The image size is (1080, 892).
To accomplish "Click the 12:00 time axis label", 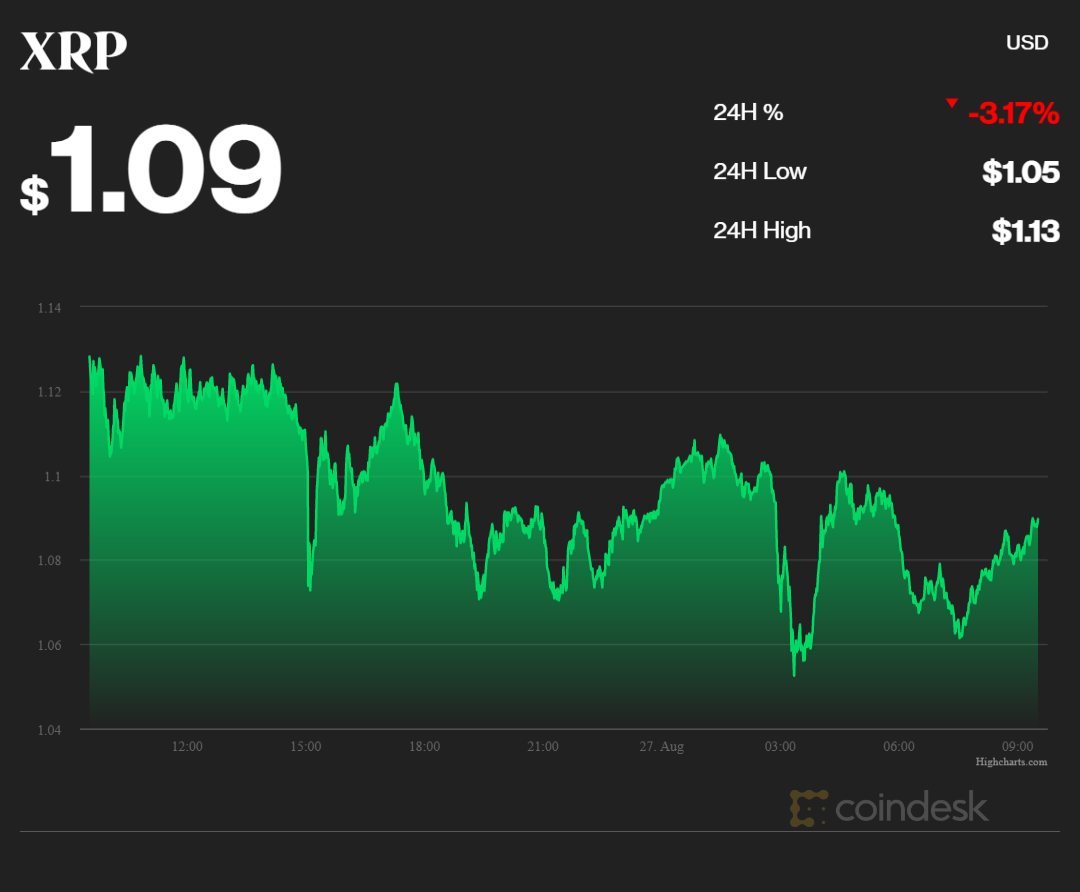I will [x=187, y=747].
